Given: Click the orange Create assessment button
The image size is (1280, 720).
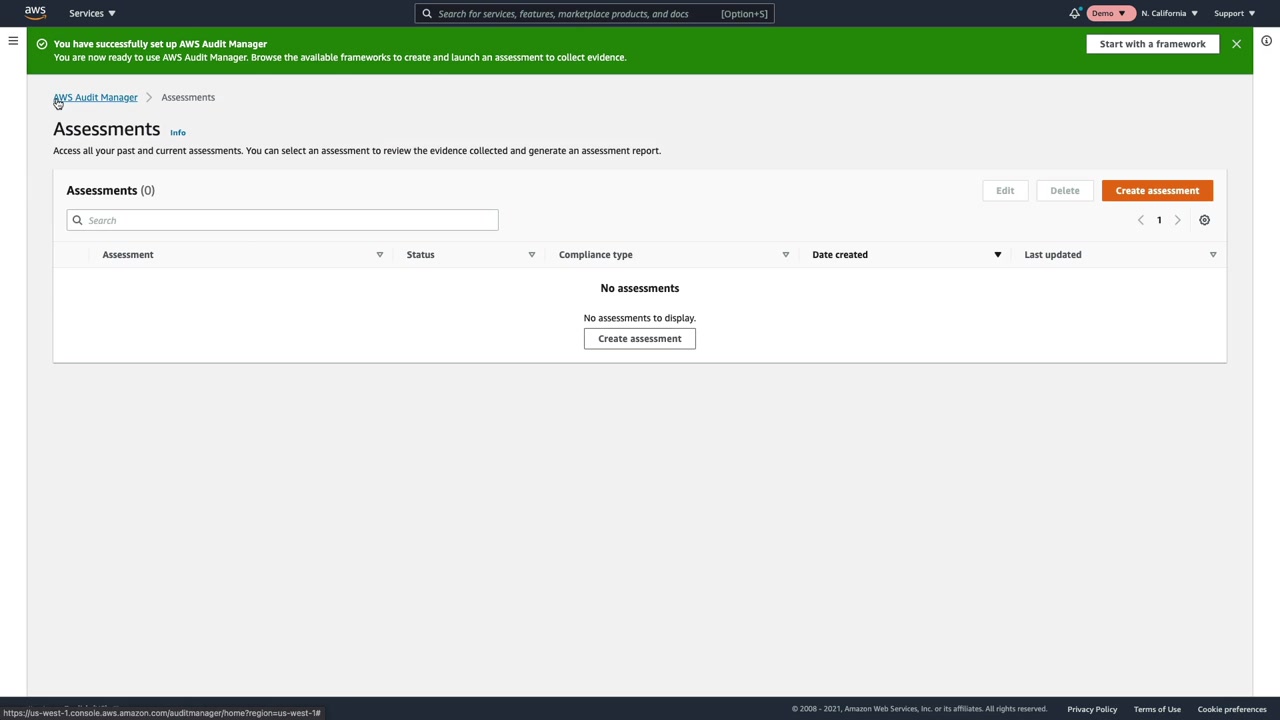Looking at the screenshot, I should tap(1157, 191).
